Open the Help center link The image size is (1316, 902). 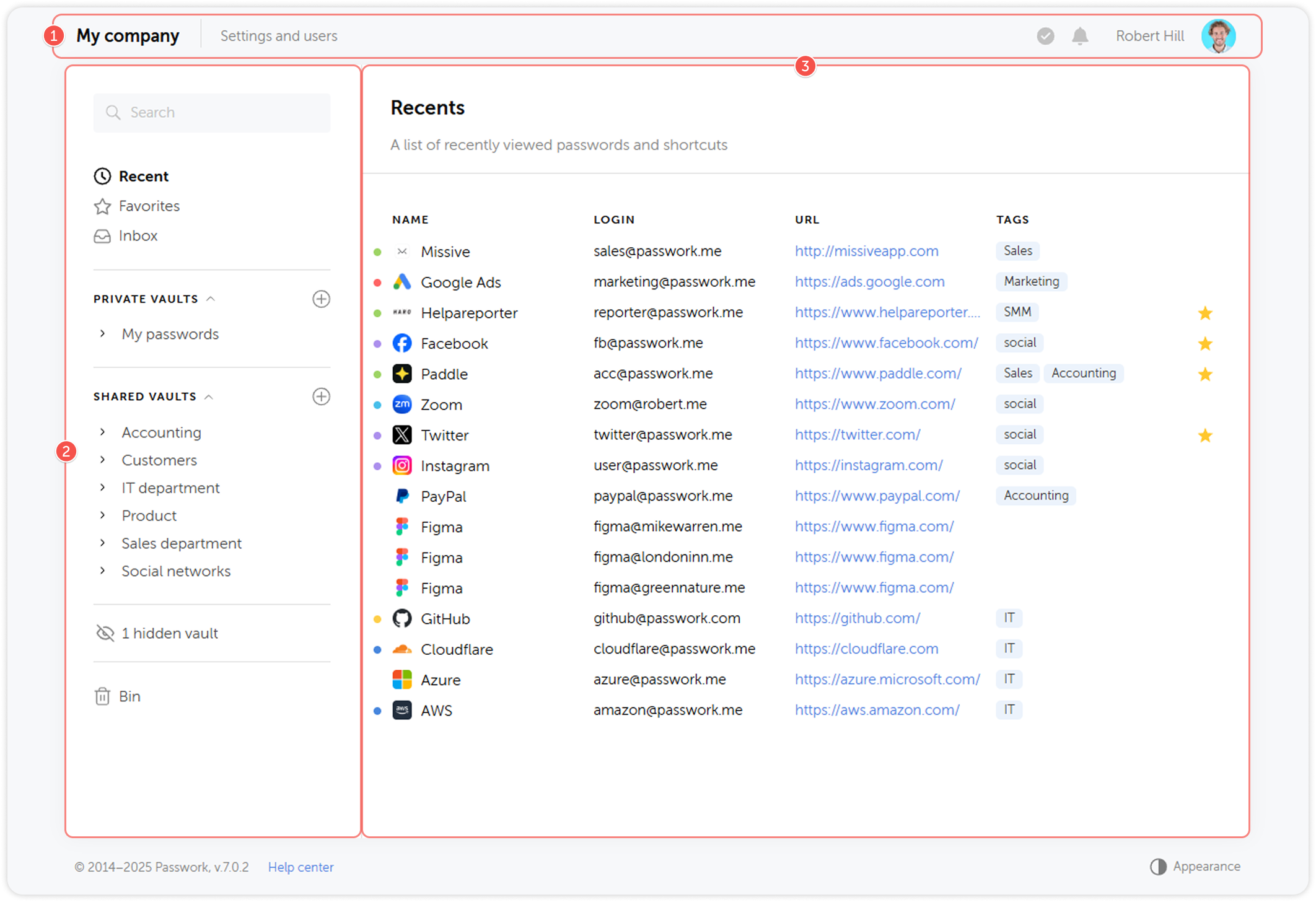(300, 867)
